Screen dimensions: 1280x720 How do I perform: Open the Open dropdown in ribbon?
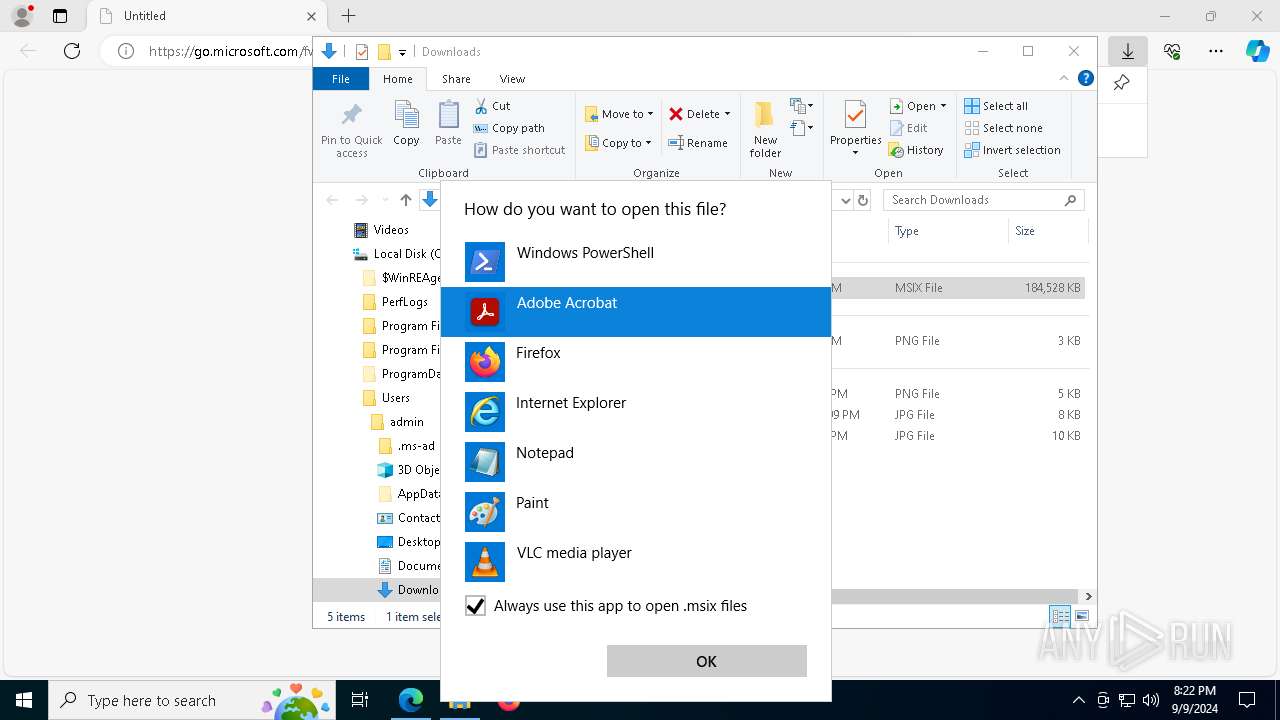[918, 106]
